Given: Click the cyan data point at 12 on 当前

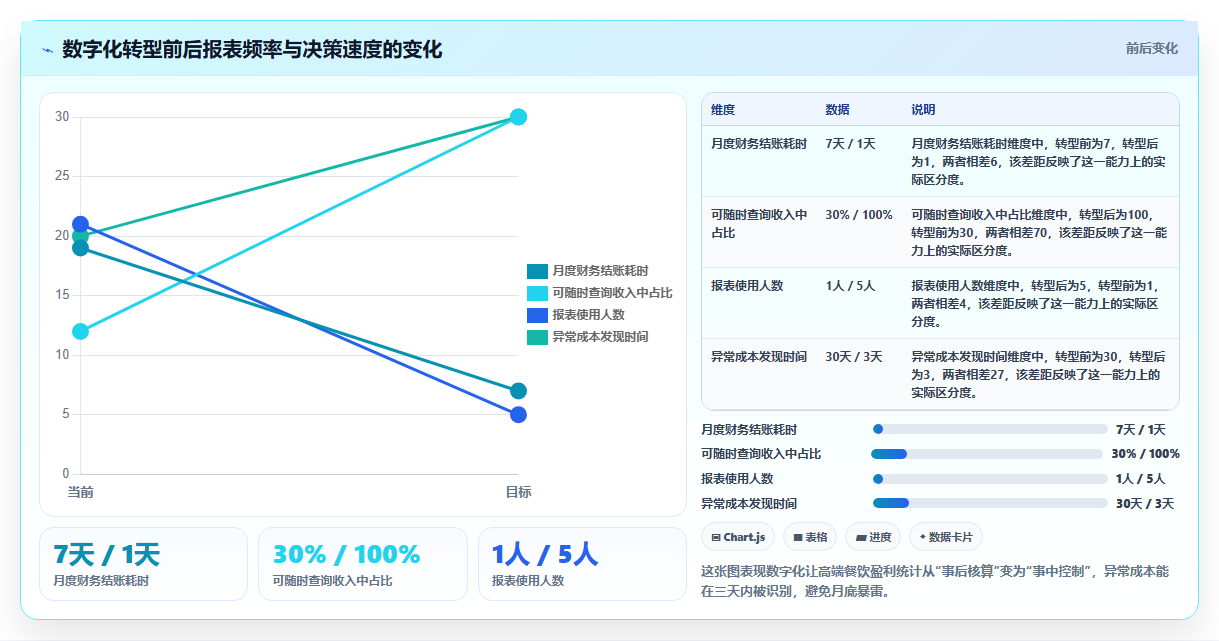Looking at the screenshot, I should click(x=80, y=331).
